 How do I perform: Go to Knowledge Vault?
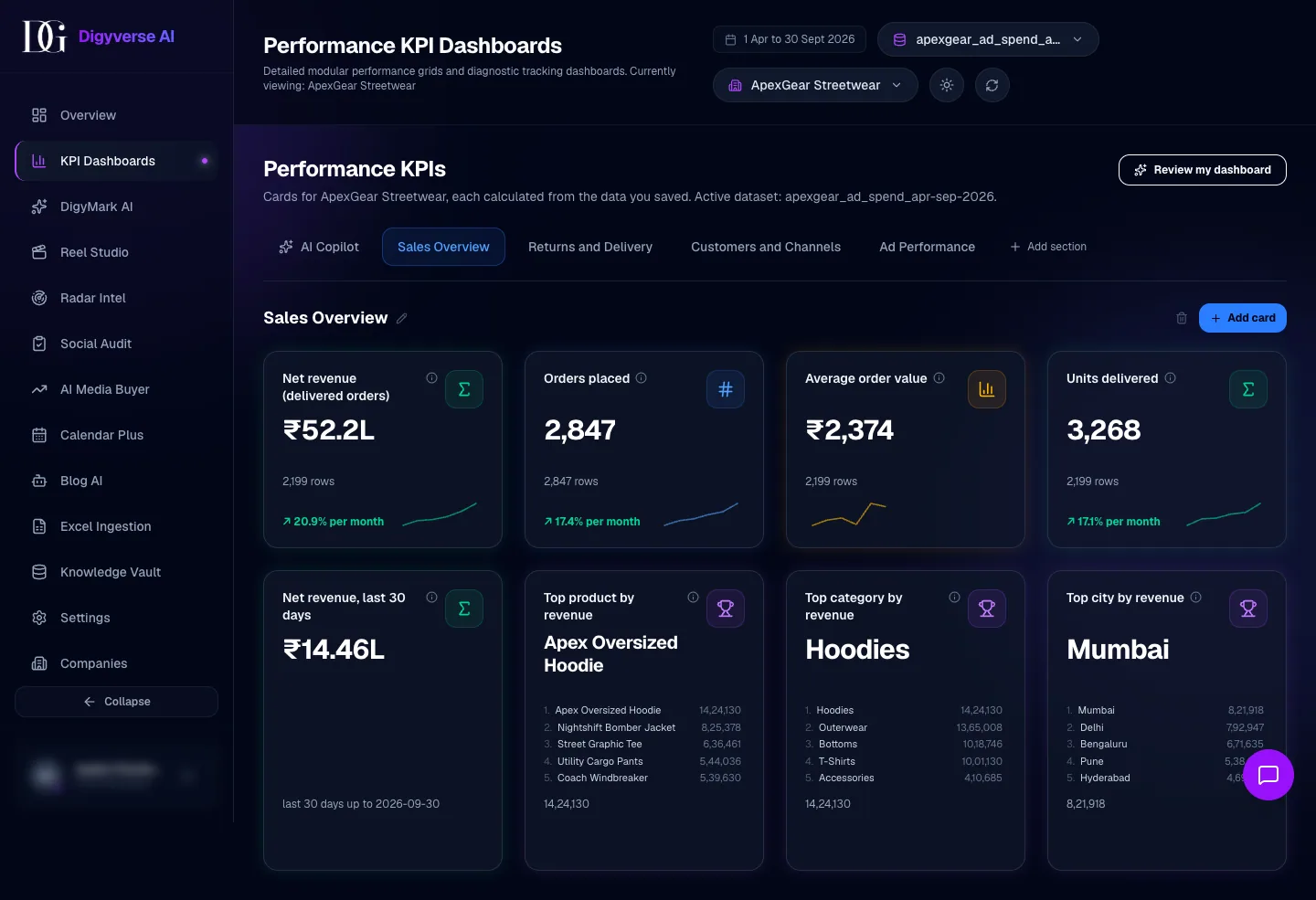tap(116, 572)
